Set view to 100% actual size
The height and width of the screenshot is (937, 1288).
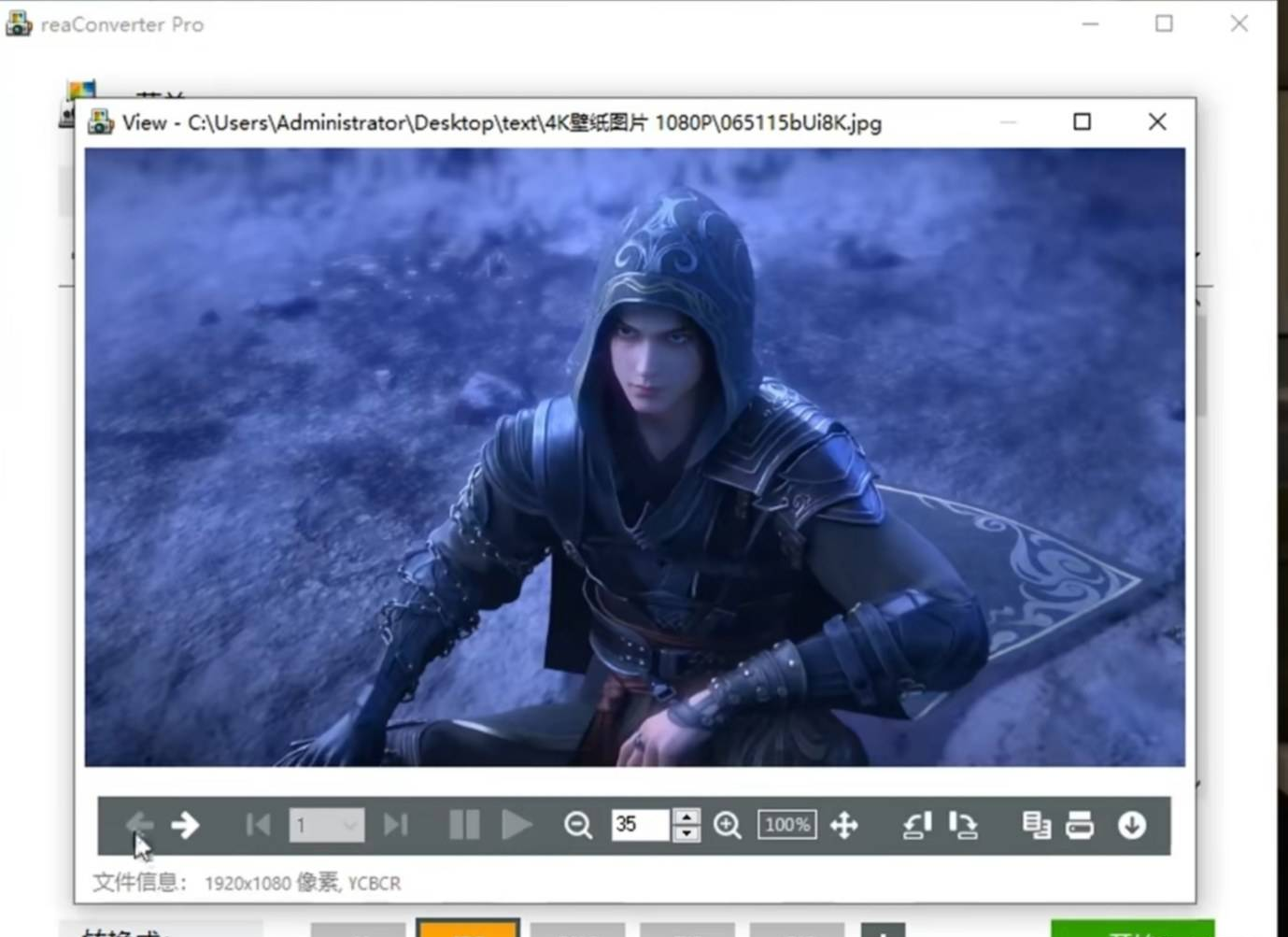coord(786,825)
